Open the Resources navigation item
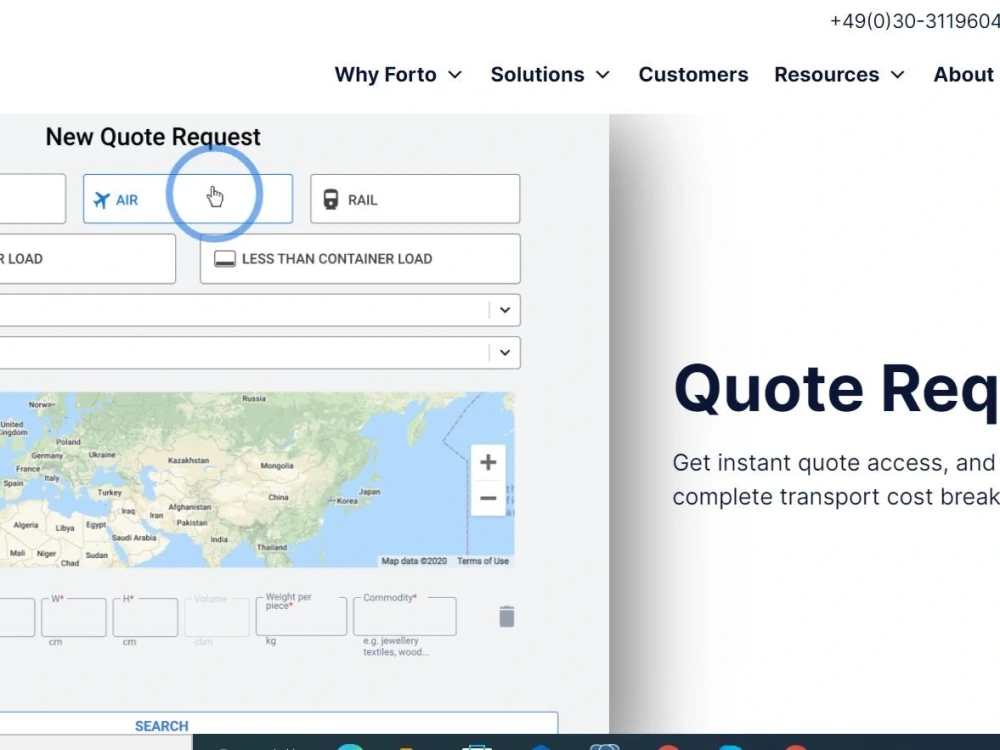The height and width of the screenshot is (750, 1000). (827, 75)
